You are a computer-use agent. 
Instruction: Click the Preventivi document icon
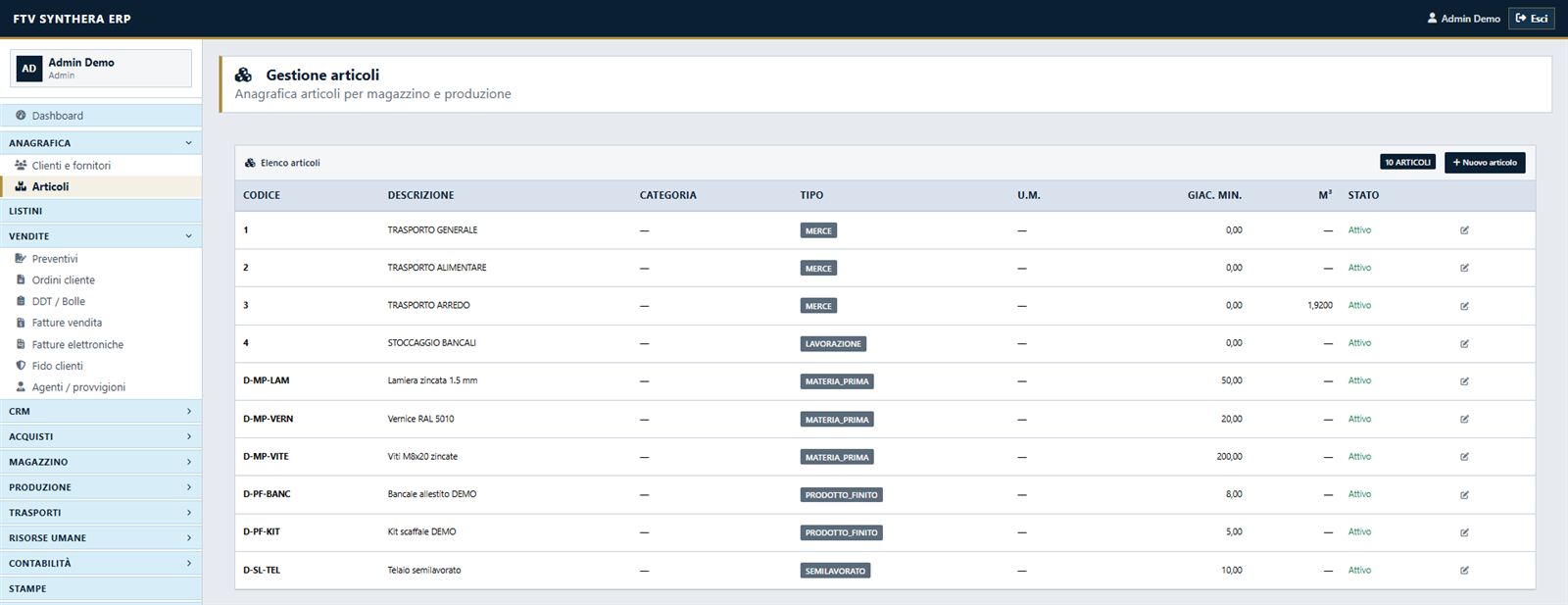coord(21,259)
